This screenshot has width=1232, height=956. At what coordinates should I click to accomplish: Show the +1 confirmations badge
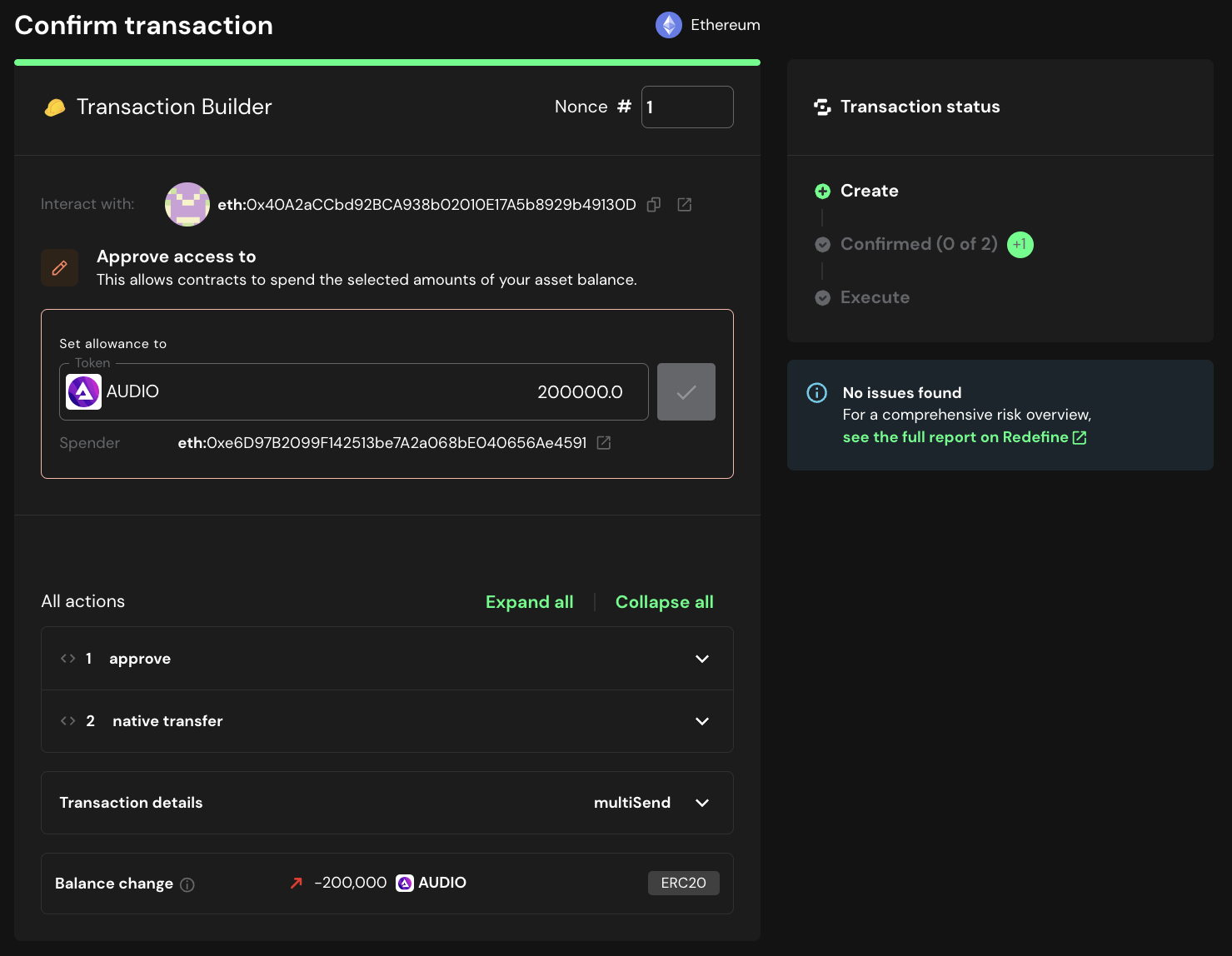point(1020,244)
